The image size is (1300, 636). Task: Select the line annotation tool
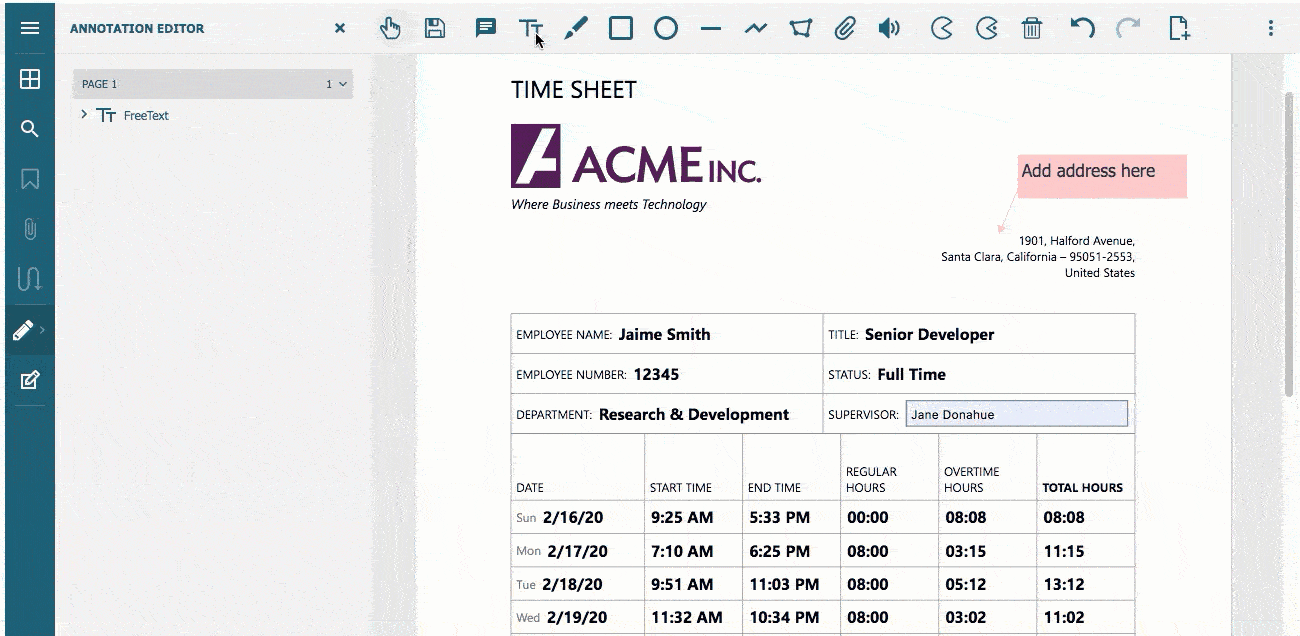tap(710, 28)
